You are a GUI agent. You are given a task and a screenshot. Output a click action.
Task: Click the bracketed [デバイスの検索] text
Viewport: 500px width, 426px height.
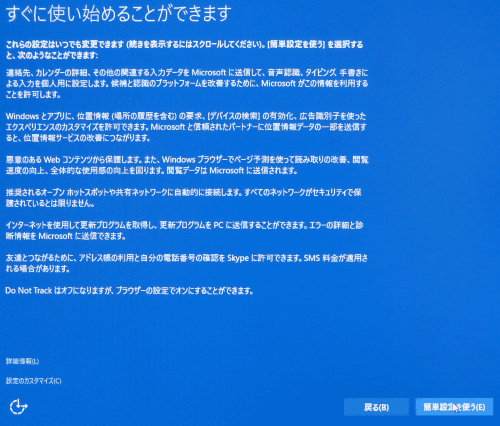[233, 116]
